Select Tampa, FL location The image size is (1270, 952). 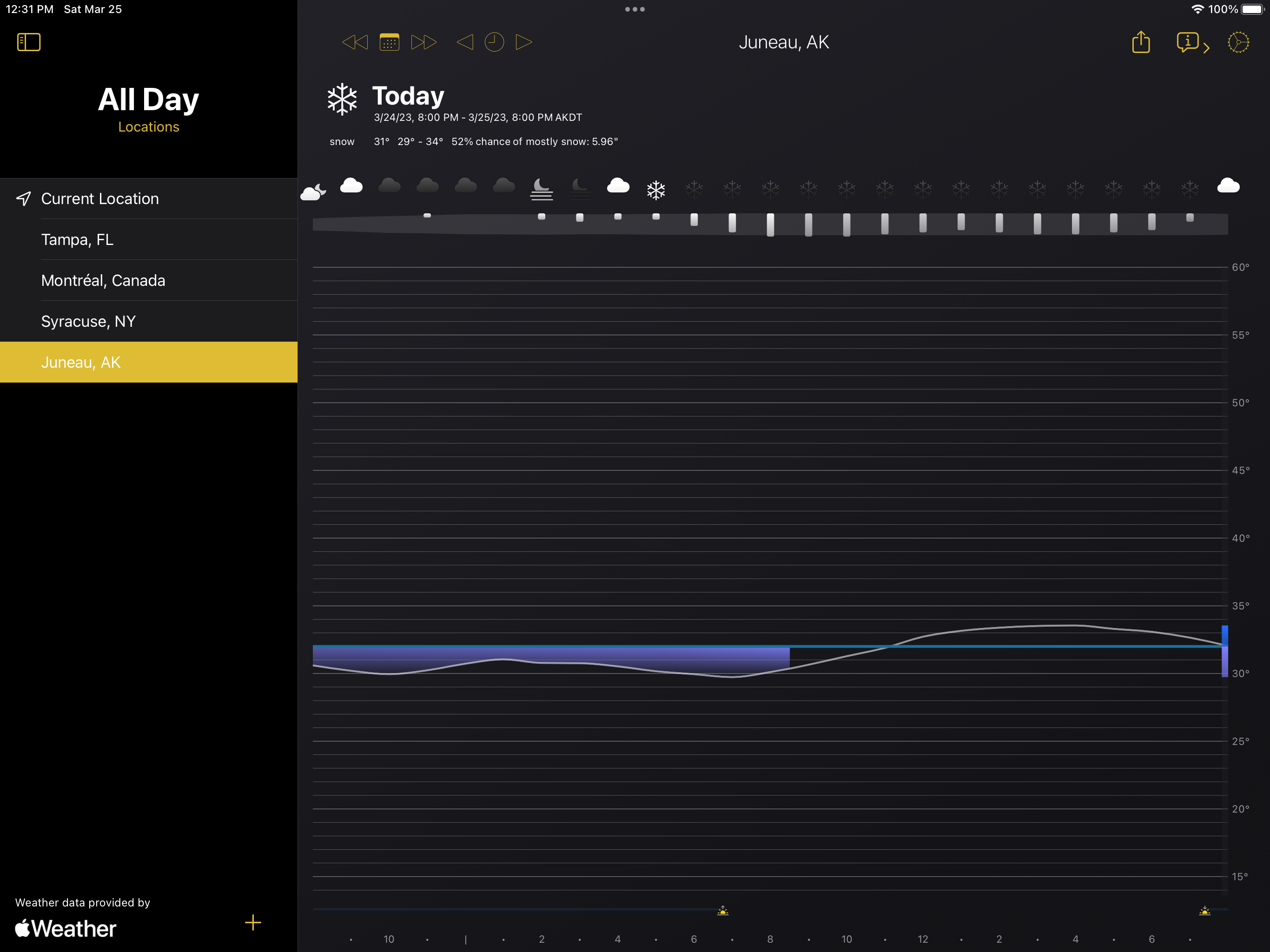149,239
